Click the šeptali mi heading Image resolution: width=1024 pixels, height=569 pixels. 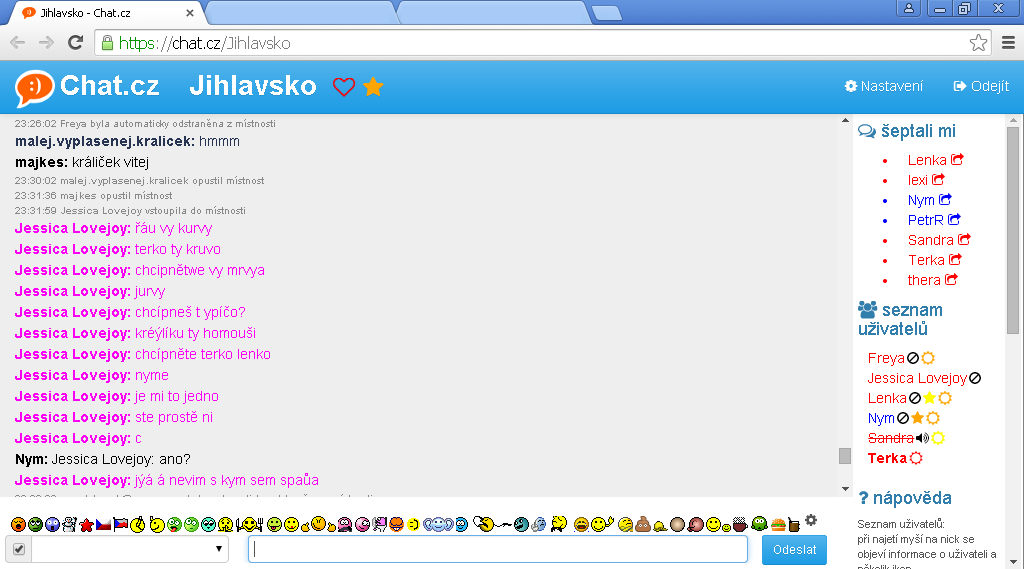(907, 131)
